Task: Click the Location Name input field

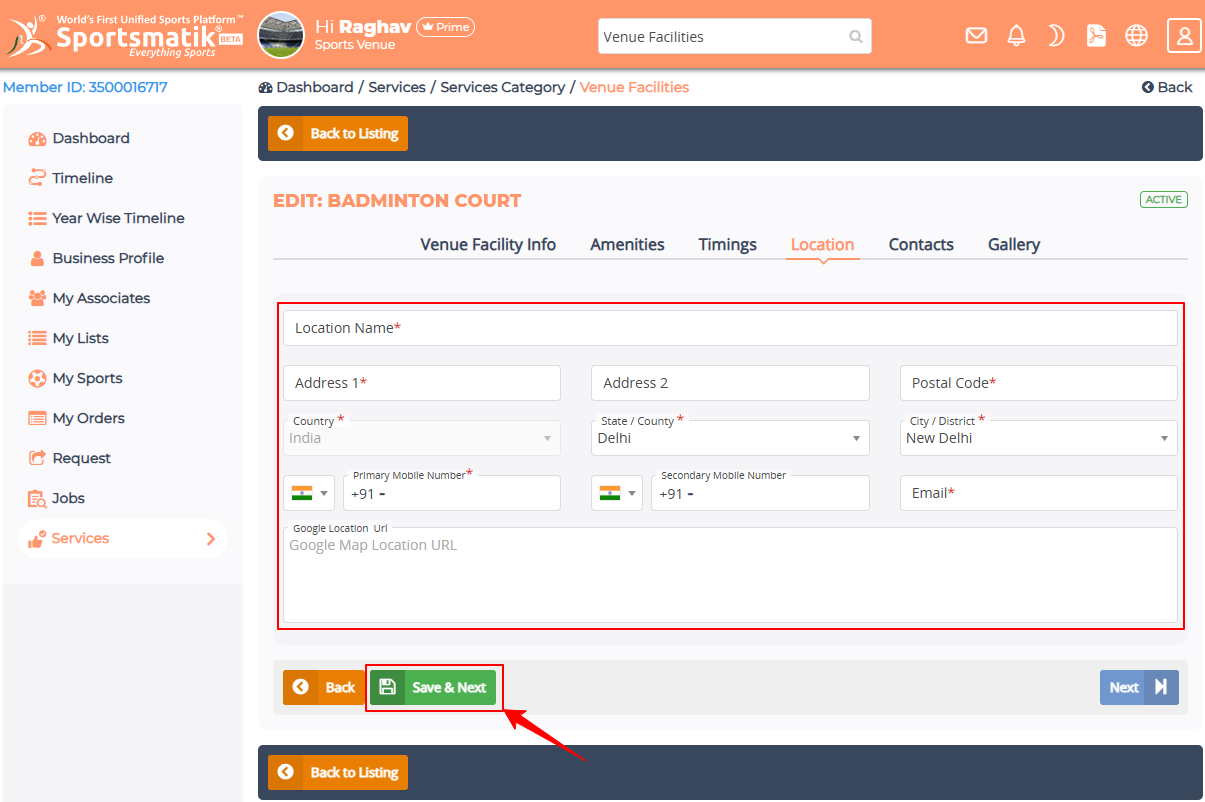Action: pyautogui.click(x=730, y=328)
